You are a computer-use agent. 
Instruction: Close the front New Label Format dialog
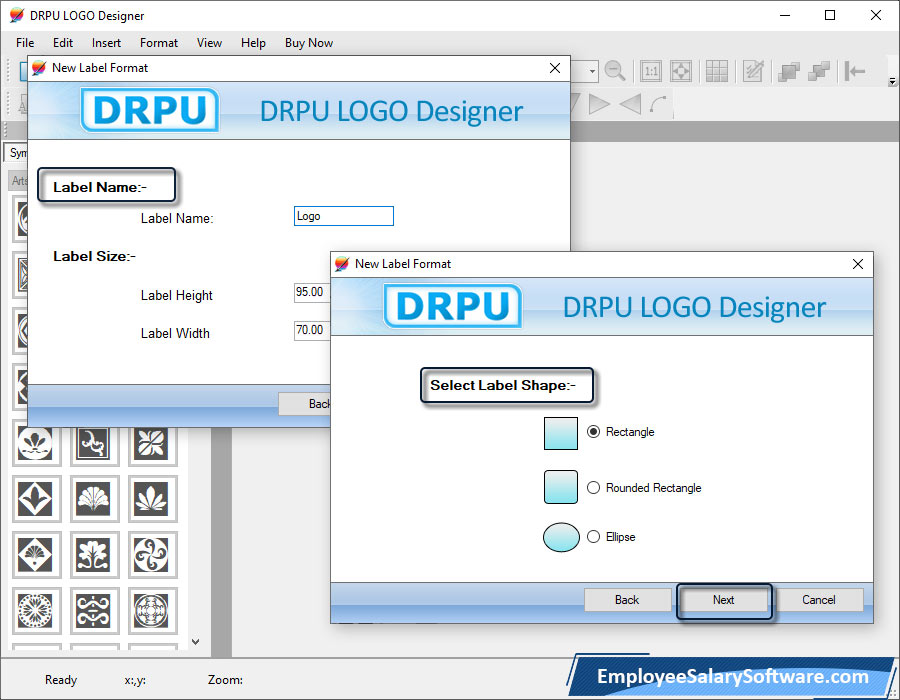(858, 264)
